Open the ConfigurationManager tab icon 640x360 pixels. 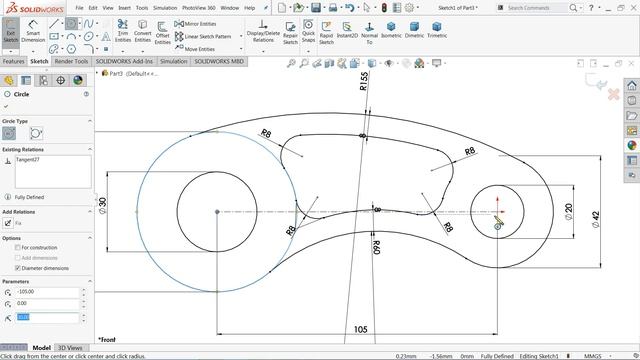coord(43,80)
